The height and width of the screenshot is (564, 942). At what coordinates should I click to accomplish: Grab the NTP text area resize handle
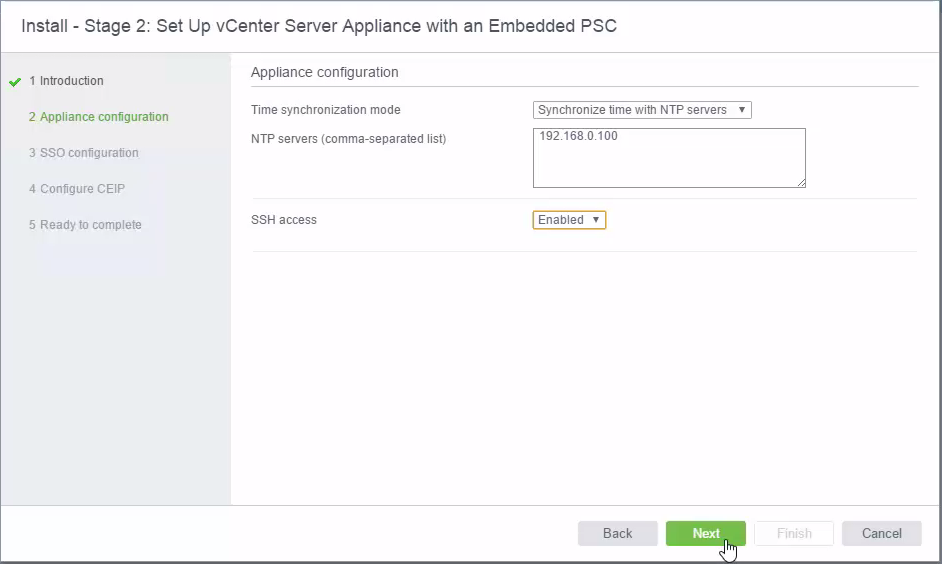pyautogui.click(x=801, y=183)
